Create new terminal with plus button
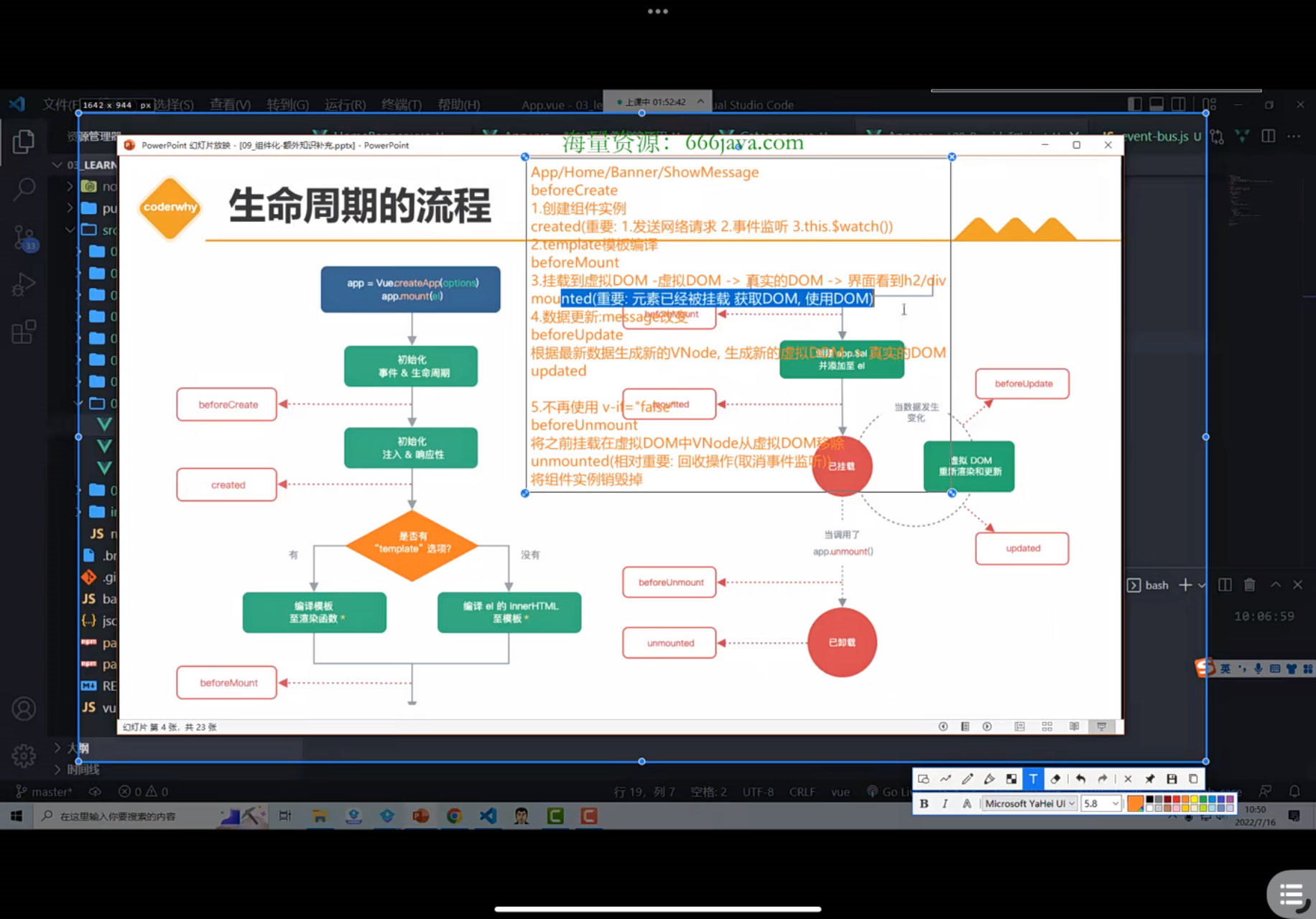 coord(1185,585)
